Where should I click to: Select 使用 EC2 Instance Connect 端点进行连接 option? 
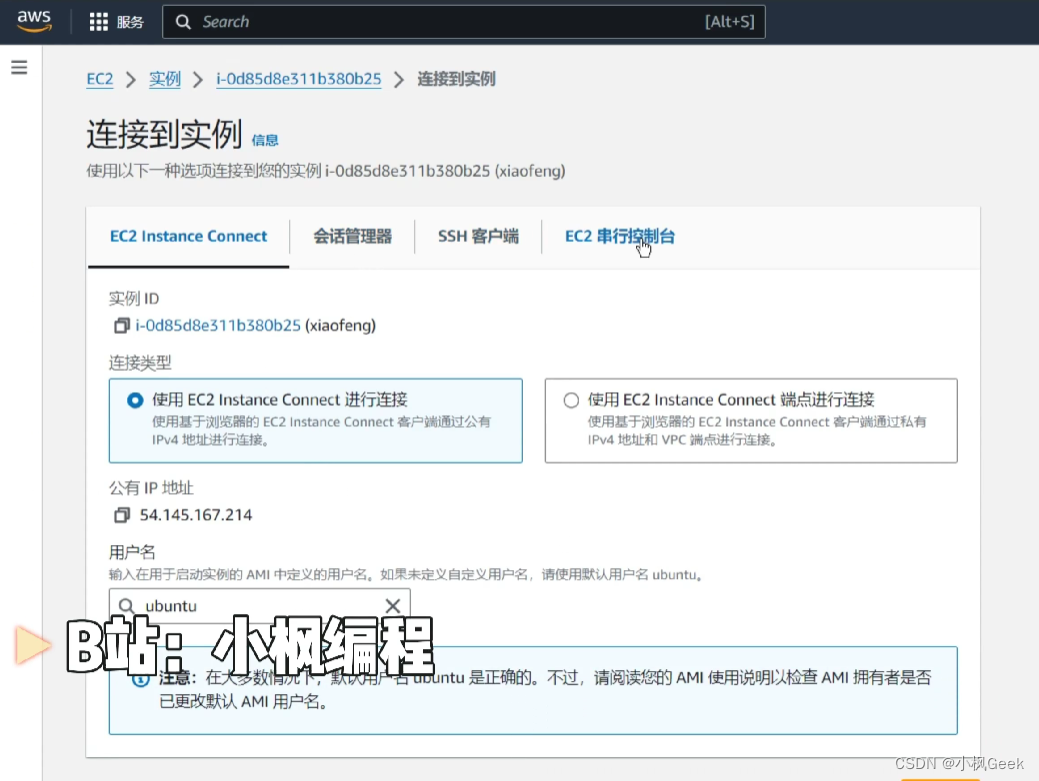coord(570,399)
